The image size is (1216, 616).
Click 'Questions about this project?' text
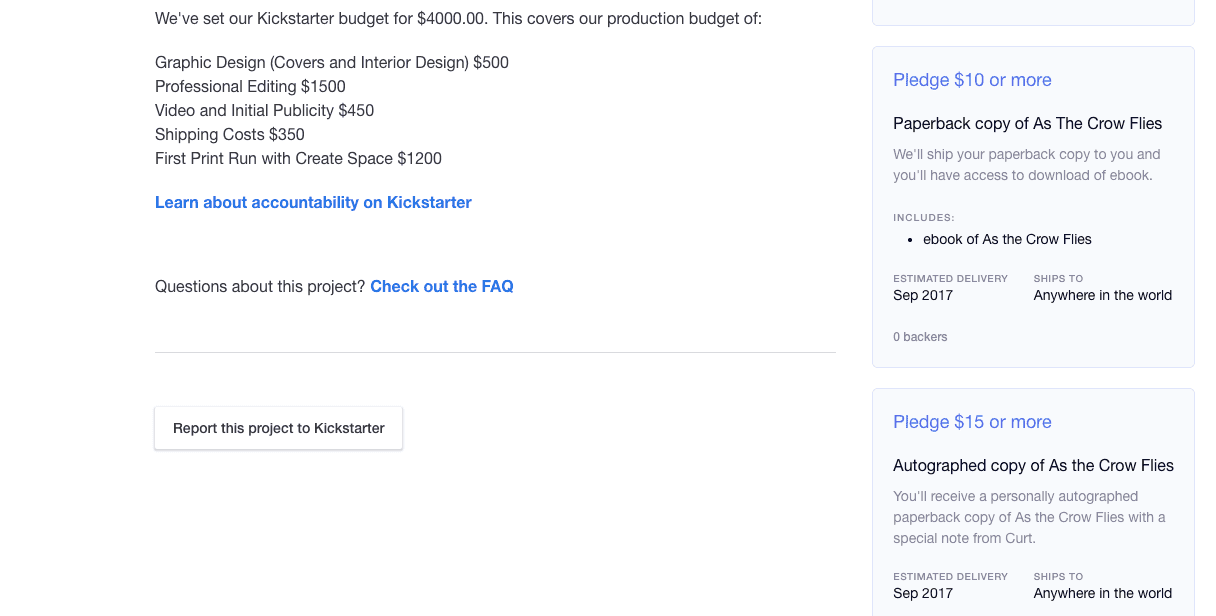tap(260, 286)
